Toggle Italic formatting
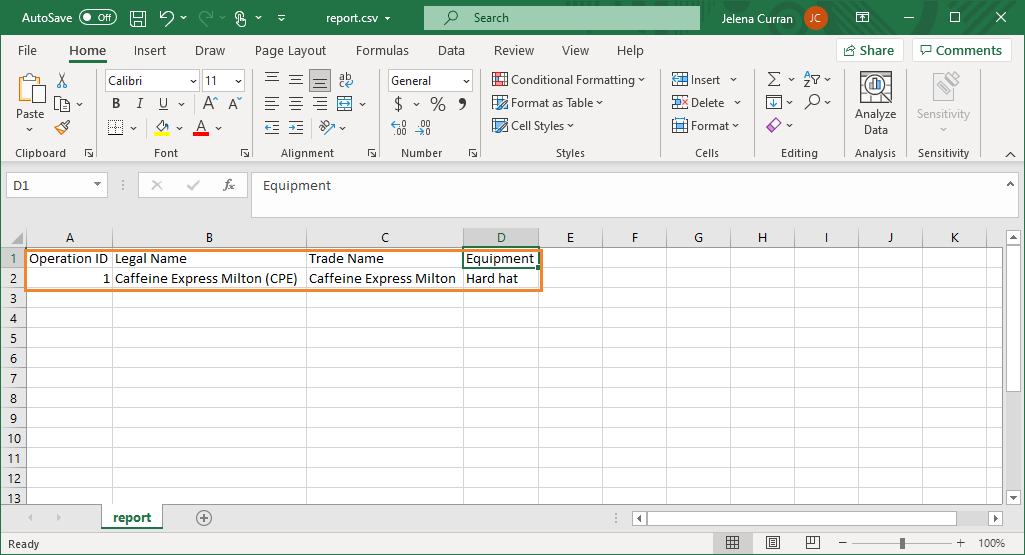 137,104
